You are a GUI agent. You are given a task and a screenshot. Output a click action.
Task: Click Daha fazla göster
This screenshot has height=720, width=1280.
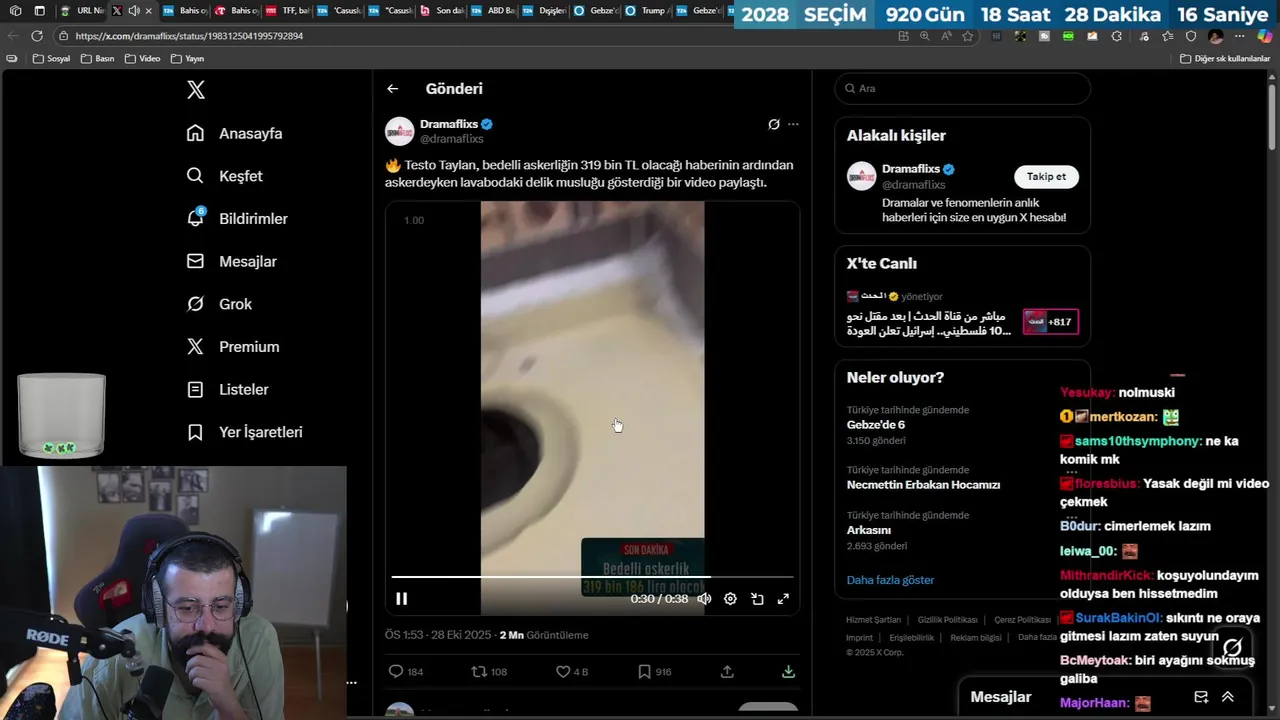coord(890,580)
